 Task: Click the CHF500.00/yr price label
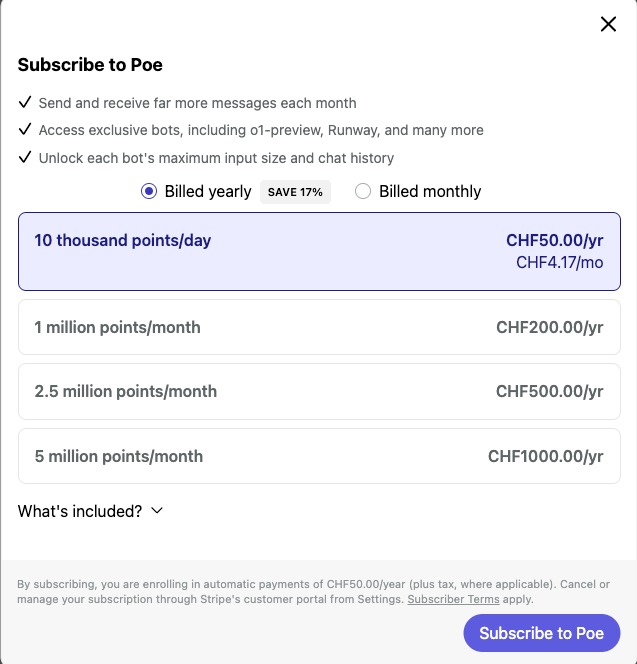[549, 391]
